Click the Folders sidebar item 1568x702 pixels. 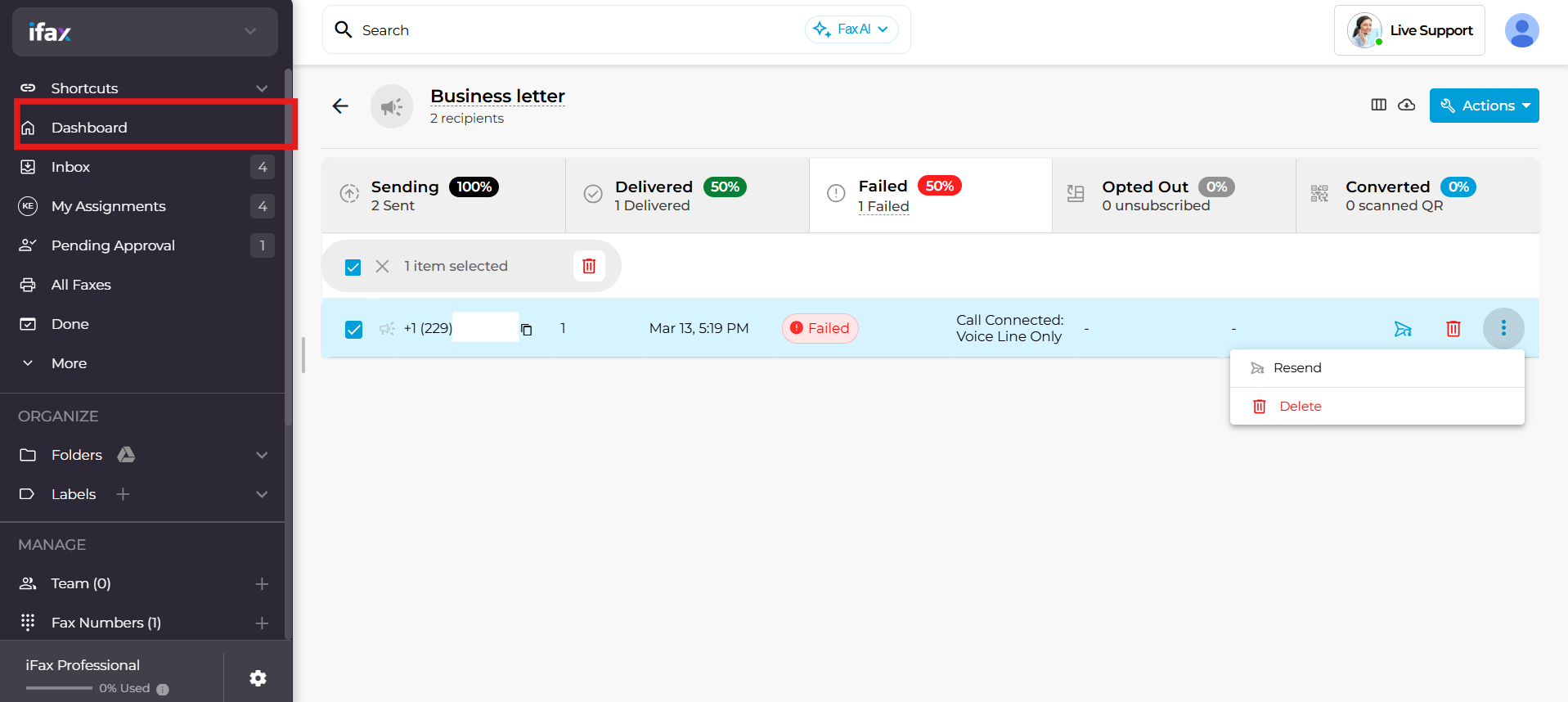77,455
